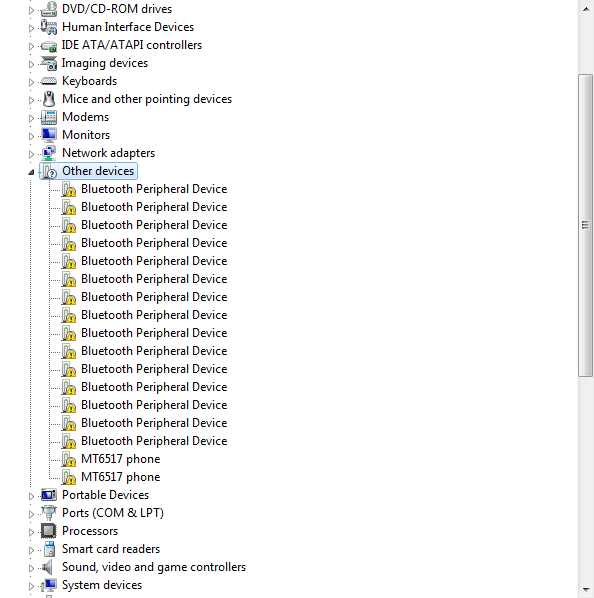Click the Other devices question-mark icon

[50, 171]
